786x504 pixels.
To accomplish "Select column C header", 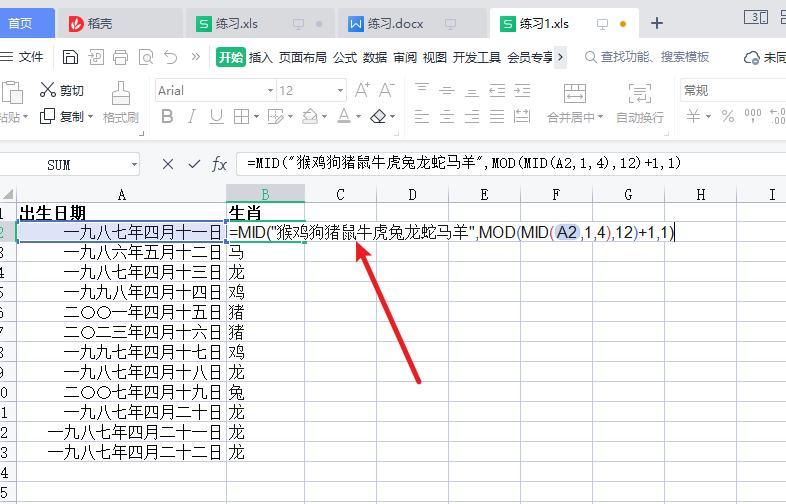I will (340, 194).
